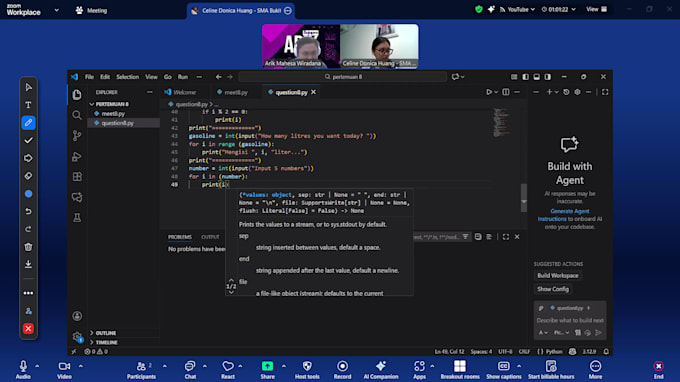Open more annotation options ellipsis
Screen dimensions: 680x382
28,293
